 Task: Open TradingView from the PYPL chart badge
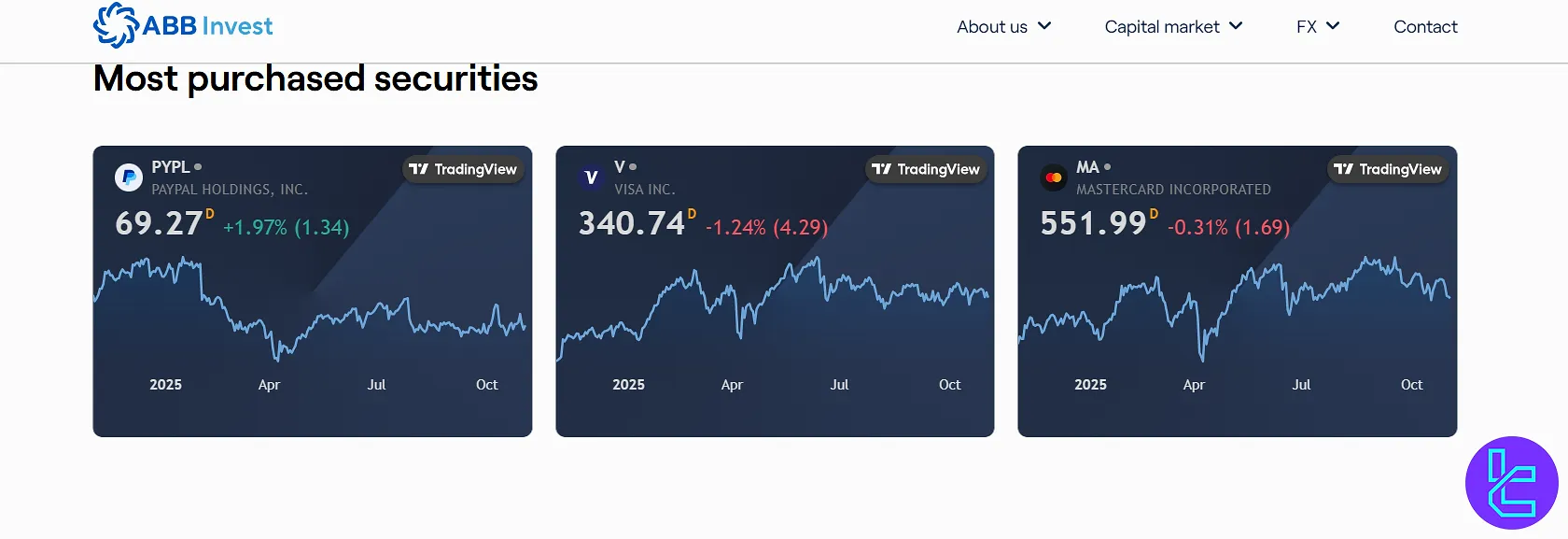click(463, 169)
